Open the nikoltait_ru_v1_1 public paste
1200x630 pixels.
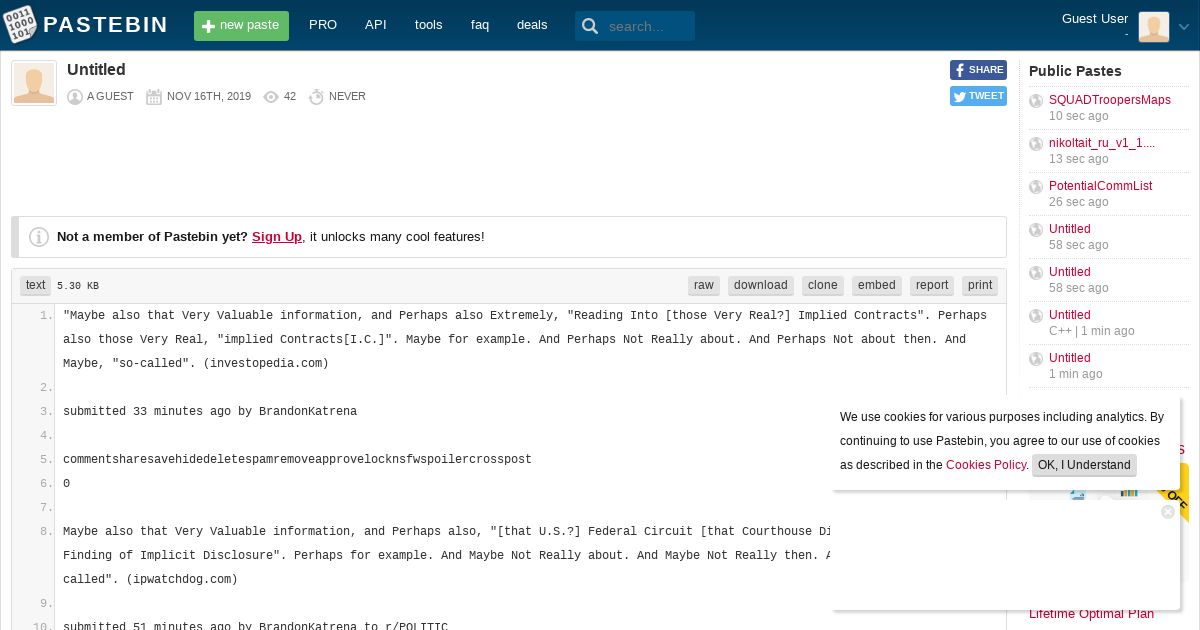1102,143
